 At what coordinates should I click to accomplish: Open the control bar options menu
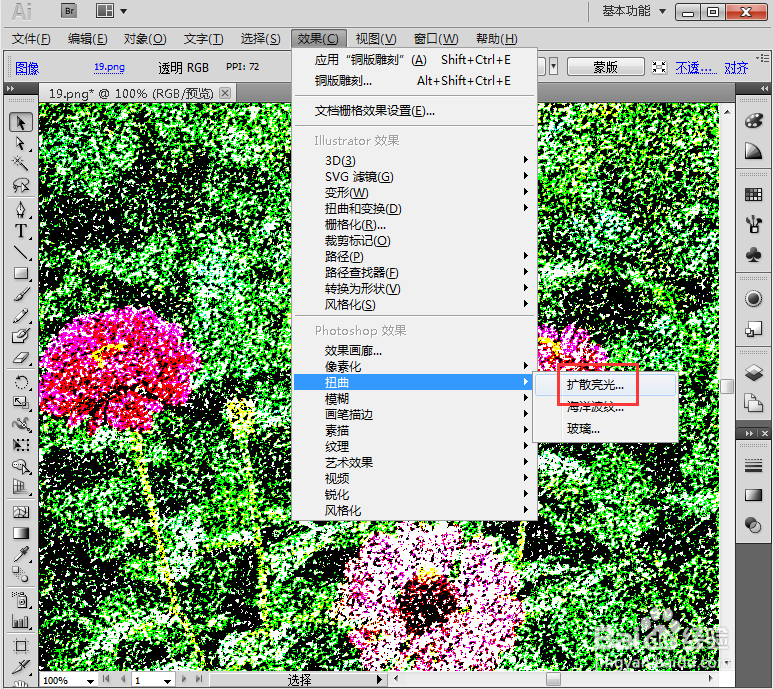click(x=763, y=58)
